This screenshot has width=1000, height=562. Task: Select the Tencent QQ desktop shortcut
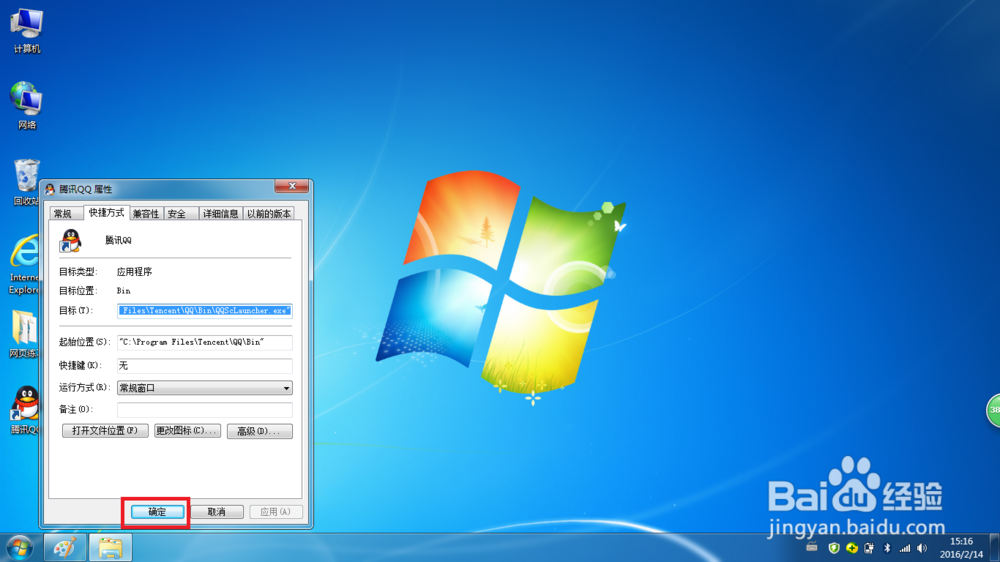[x=26, y=410]
